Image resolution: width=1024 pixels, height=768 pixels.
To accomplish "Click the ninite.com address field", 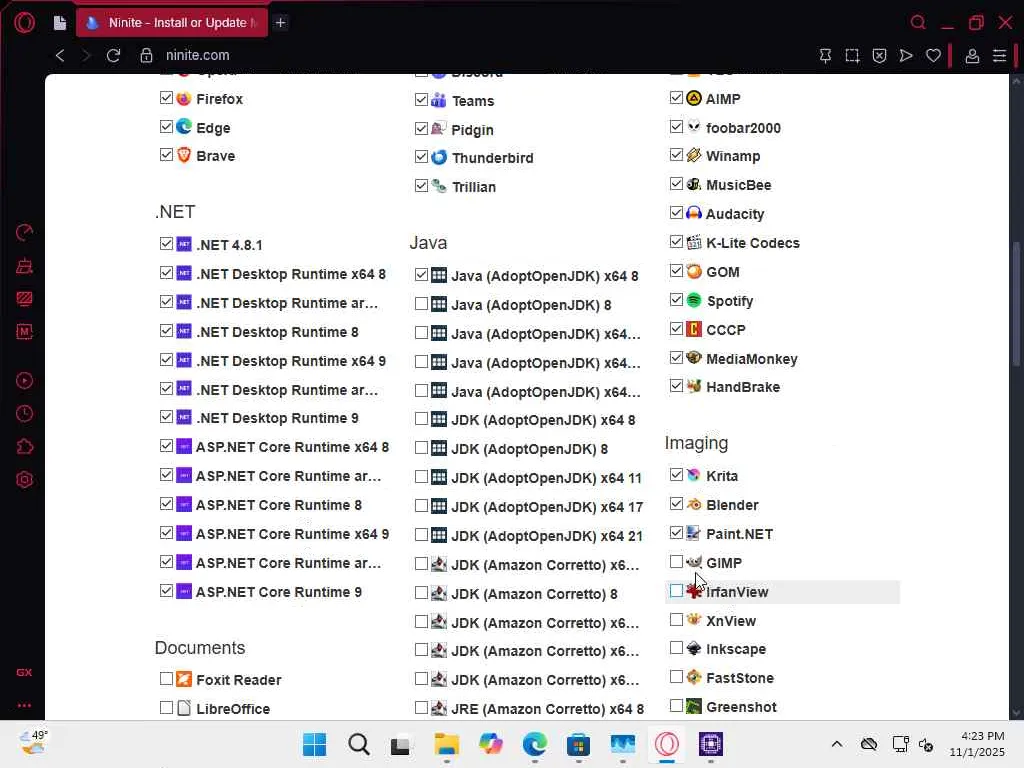I will [197, 56].
